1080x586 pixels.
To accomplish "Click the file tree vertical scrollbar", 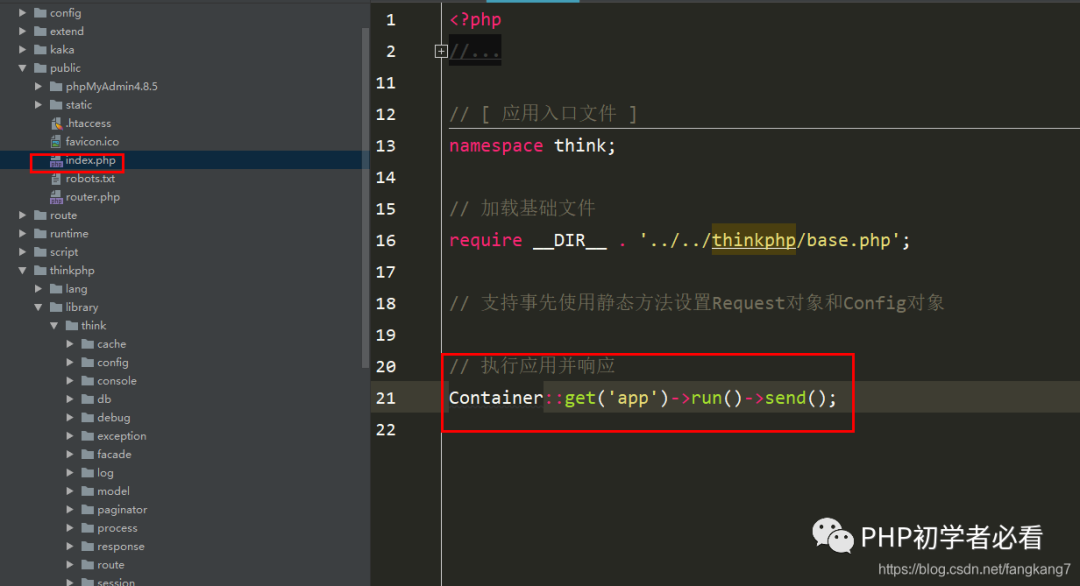I will pos(365,198).
